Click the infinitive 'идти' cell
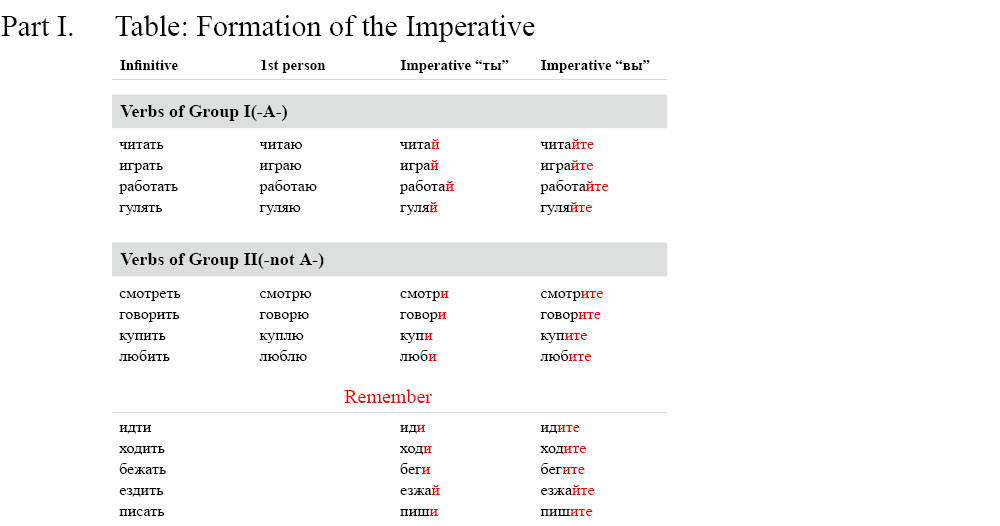 (135, 428)
